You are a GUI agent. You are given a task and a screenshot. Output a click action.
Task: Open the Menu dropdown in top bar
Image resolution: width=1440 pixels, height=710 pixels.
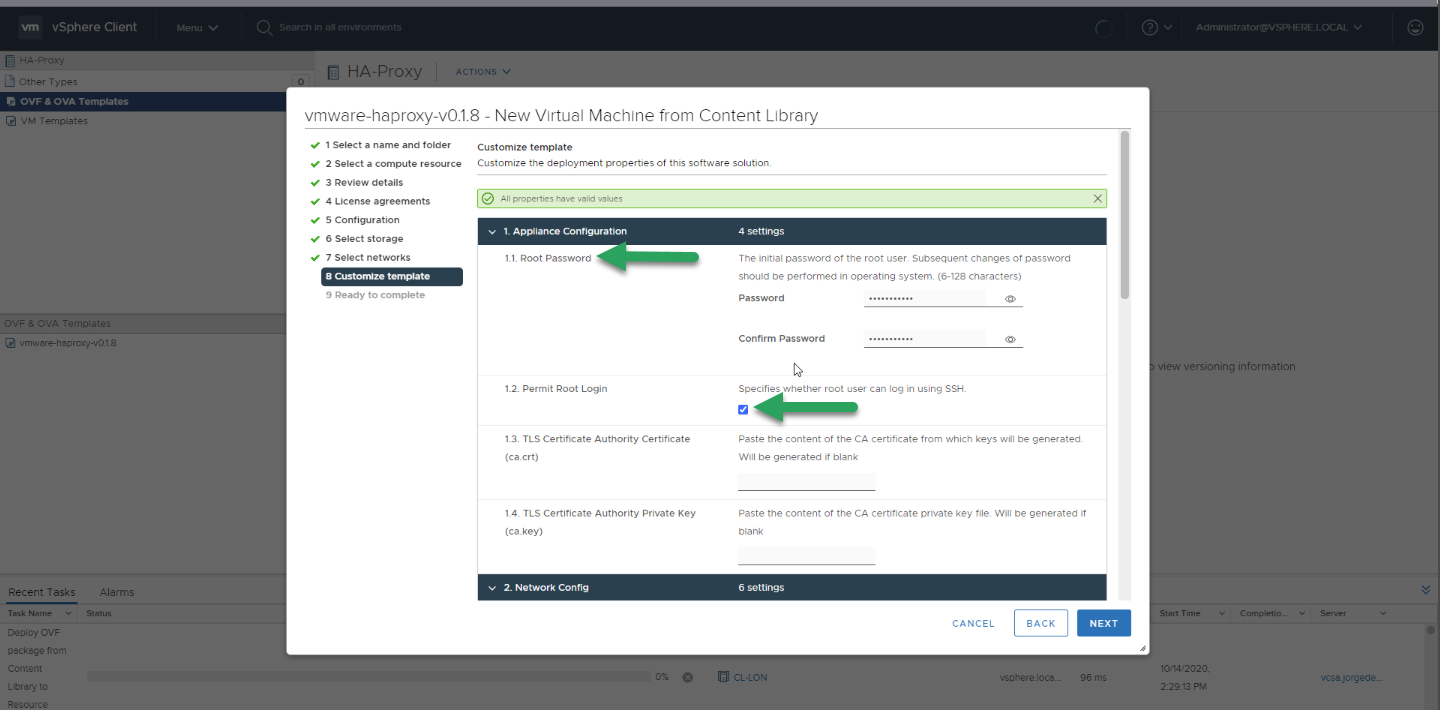click(x=197, y=28)
